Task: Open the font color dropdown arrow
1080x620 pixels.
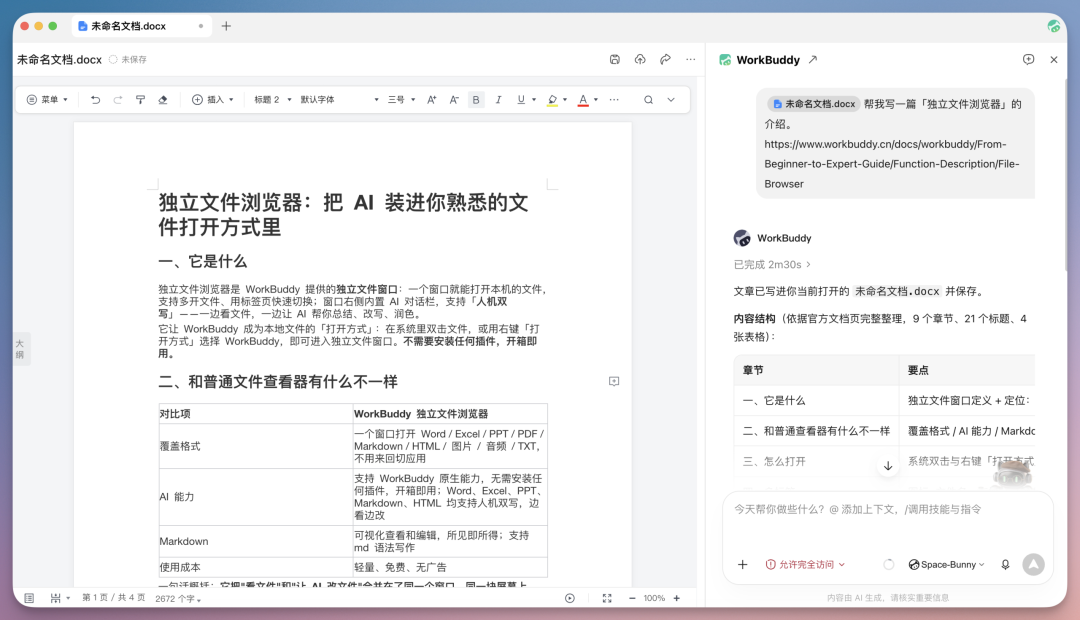Action: [x=596, y=100]
